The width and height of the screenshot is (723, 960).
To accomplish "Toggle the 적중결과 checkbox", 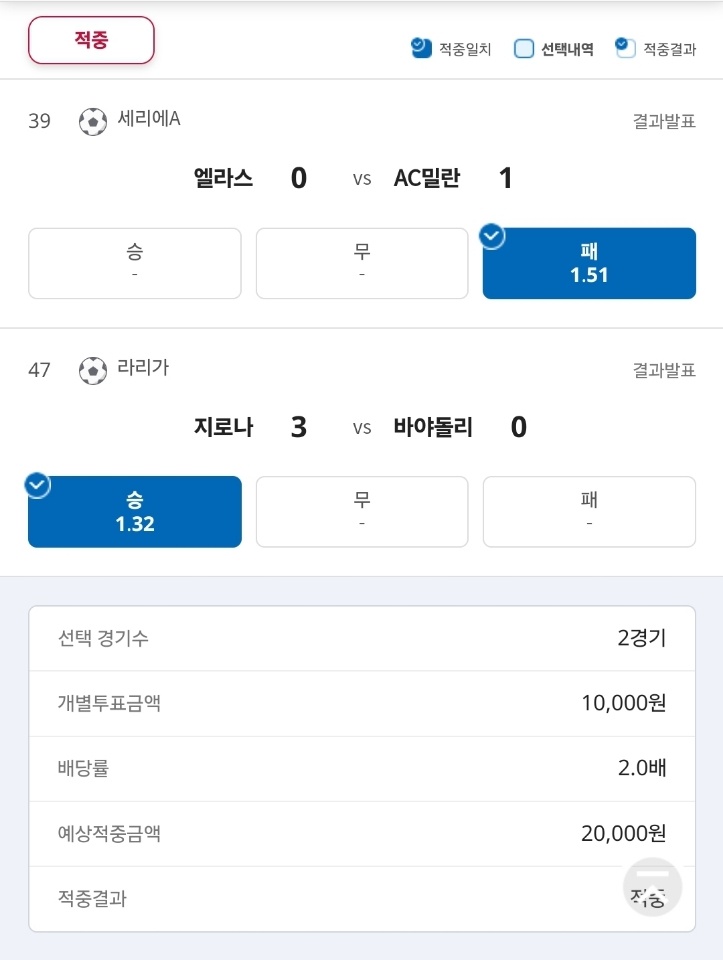I will tap(625, 48).
